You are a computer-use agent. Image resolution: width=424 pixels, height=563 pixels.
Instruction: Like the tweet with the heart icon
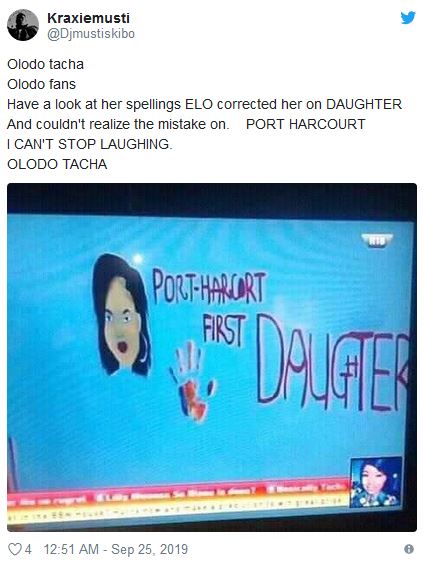[x=15, y=549]
